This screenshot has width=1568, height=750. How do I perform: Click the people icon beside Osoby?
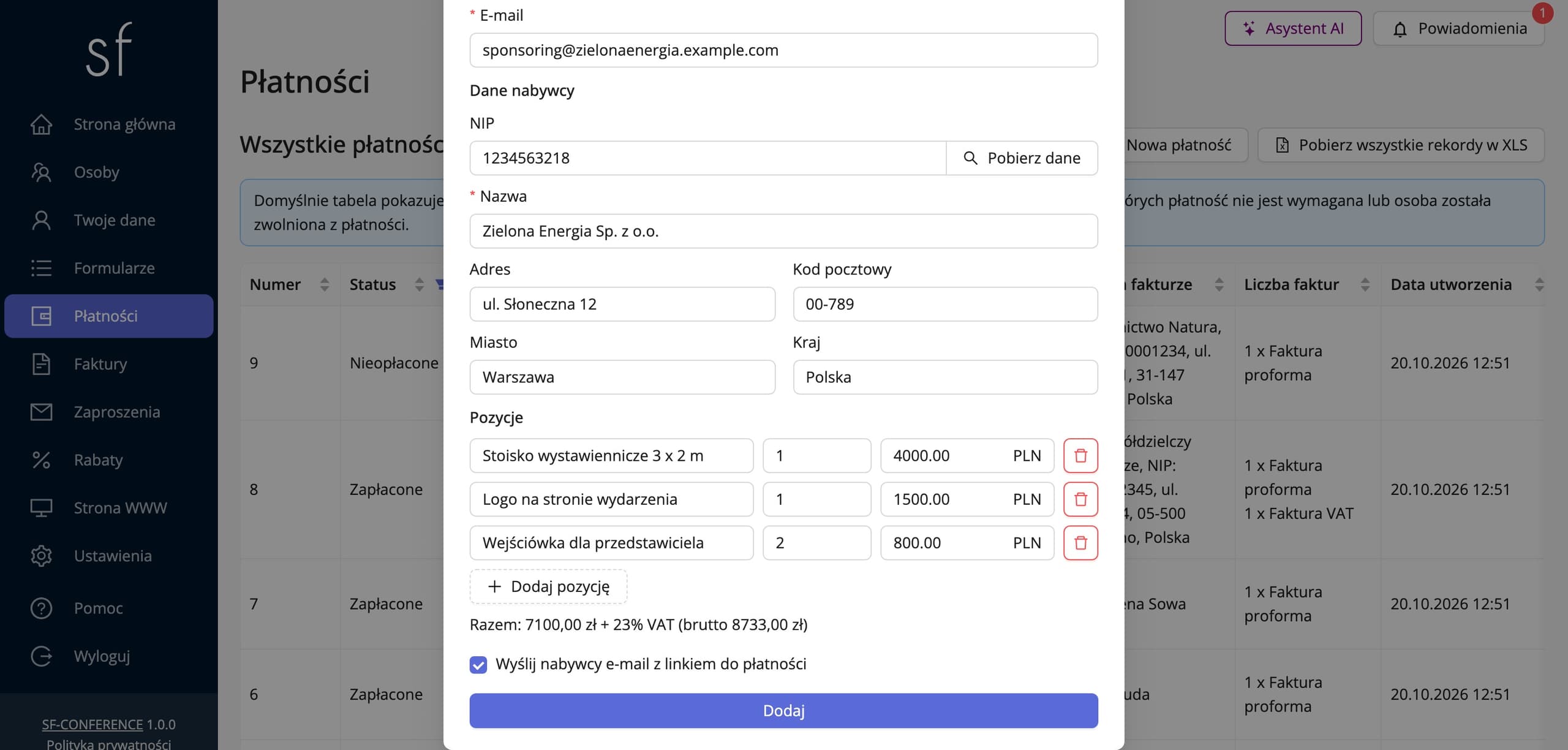41,172
